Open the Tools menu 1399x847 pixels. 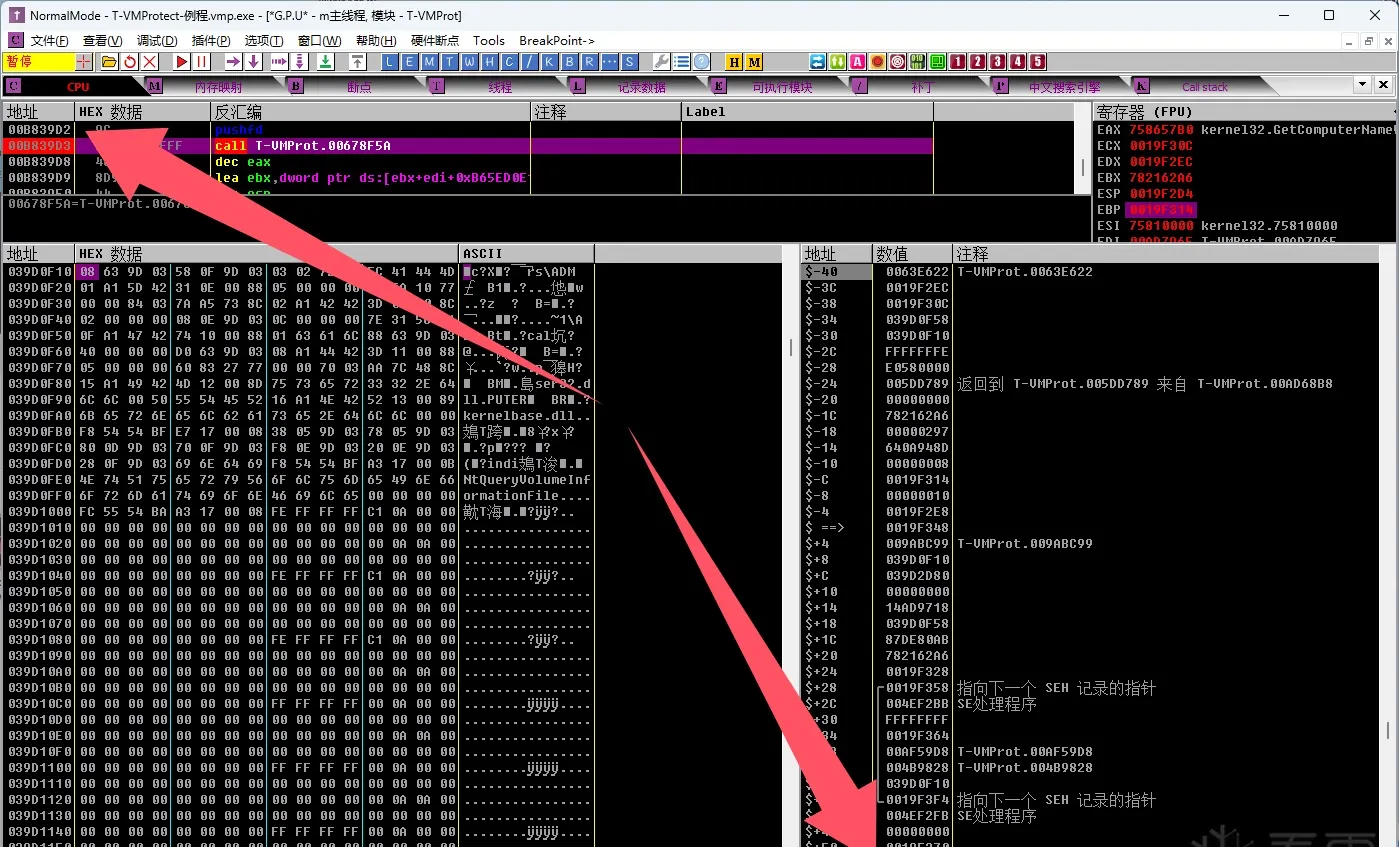pos(489,41)
